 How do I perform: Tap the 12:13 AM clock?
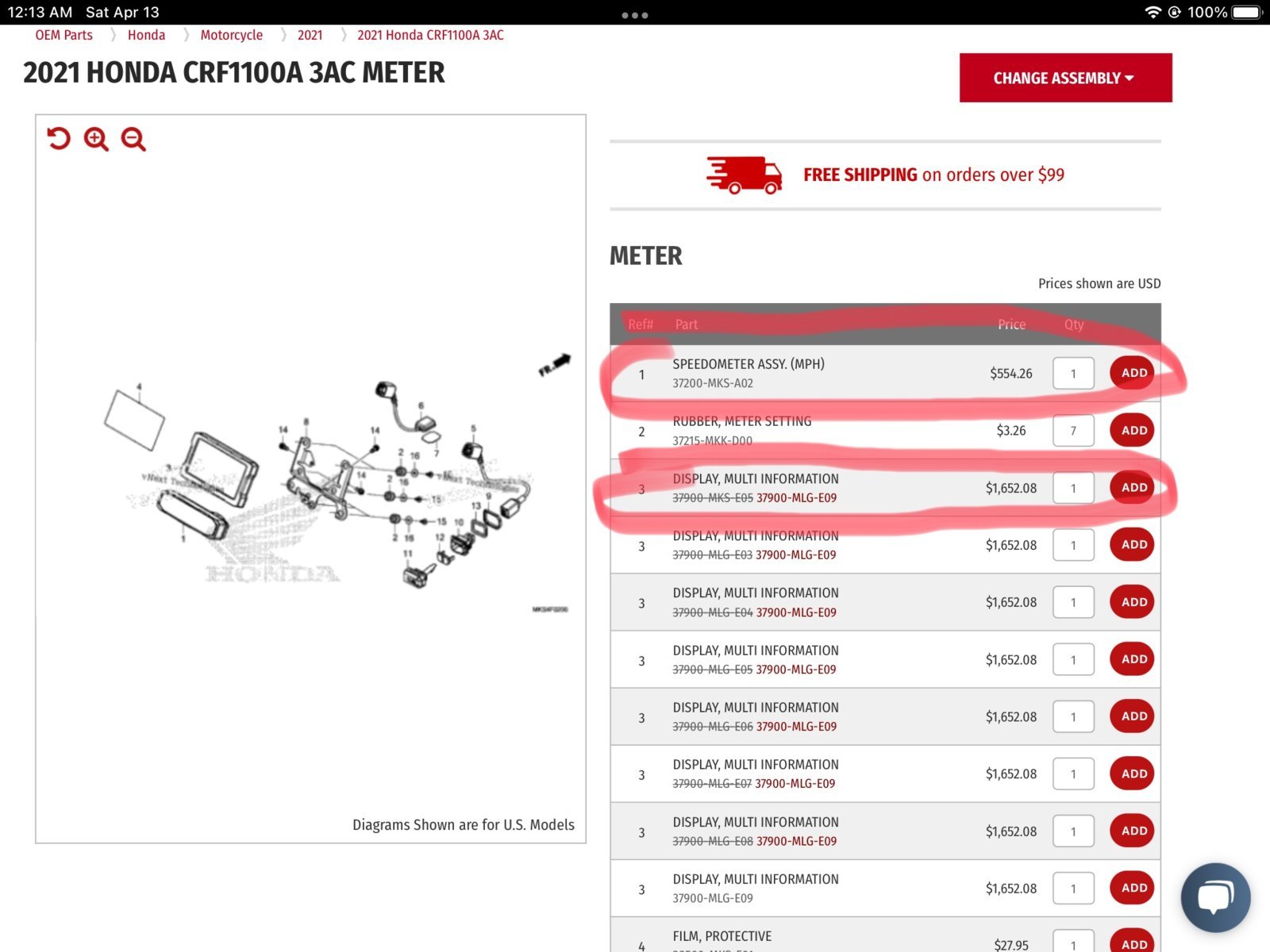pos(40,12)
